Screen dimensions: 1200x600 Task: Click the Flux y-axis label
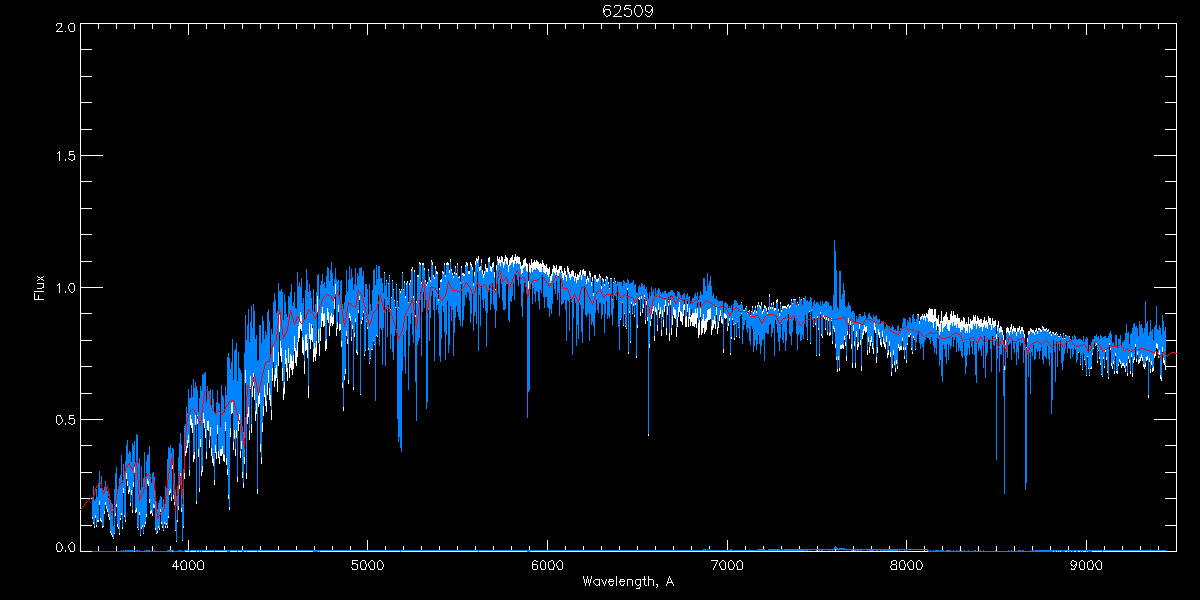click(40, 287)
